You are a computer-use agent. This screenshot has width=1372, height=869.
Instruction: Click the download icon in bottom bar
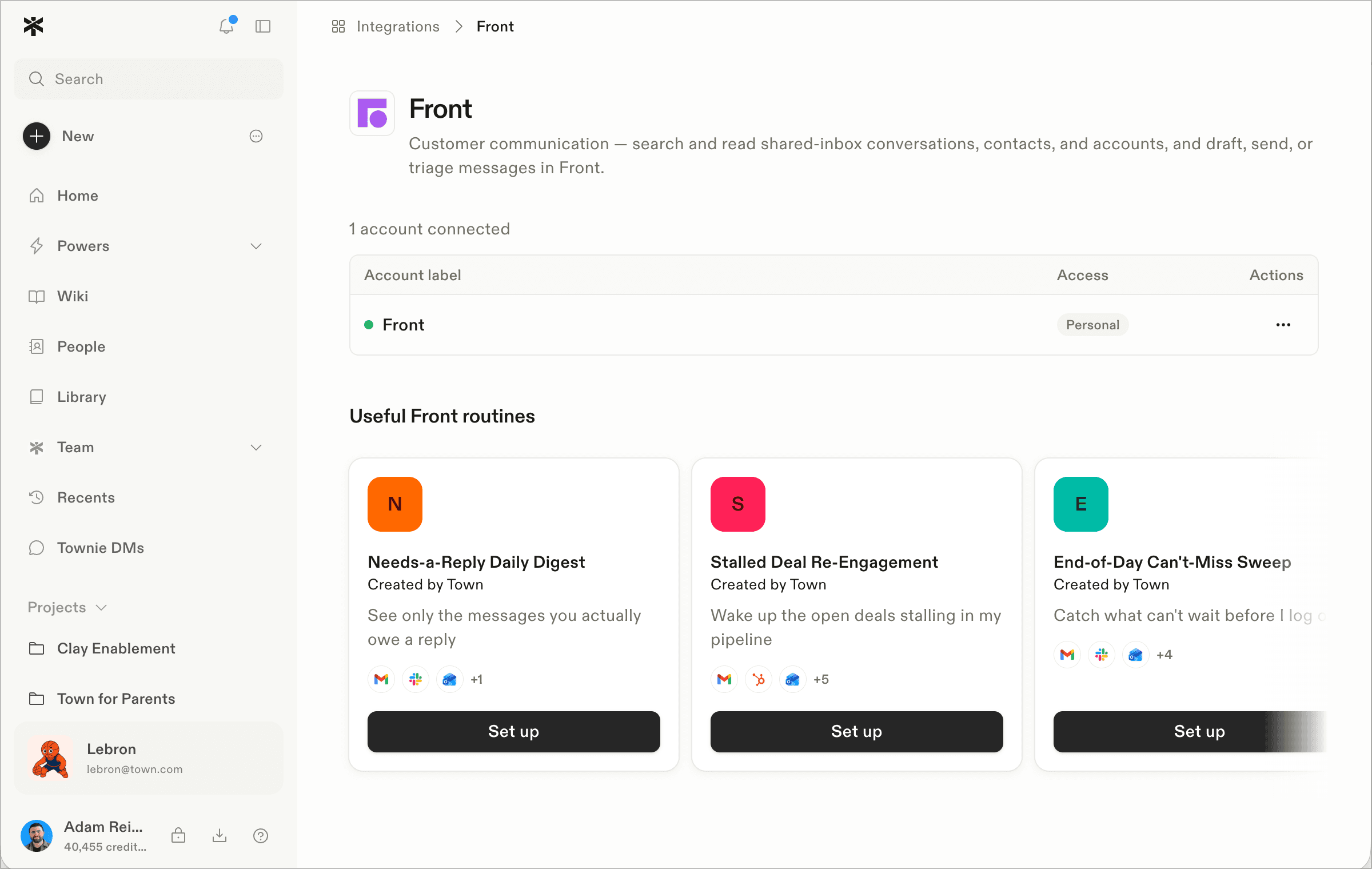click(220, 836)
